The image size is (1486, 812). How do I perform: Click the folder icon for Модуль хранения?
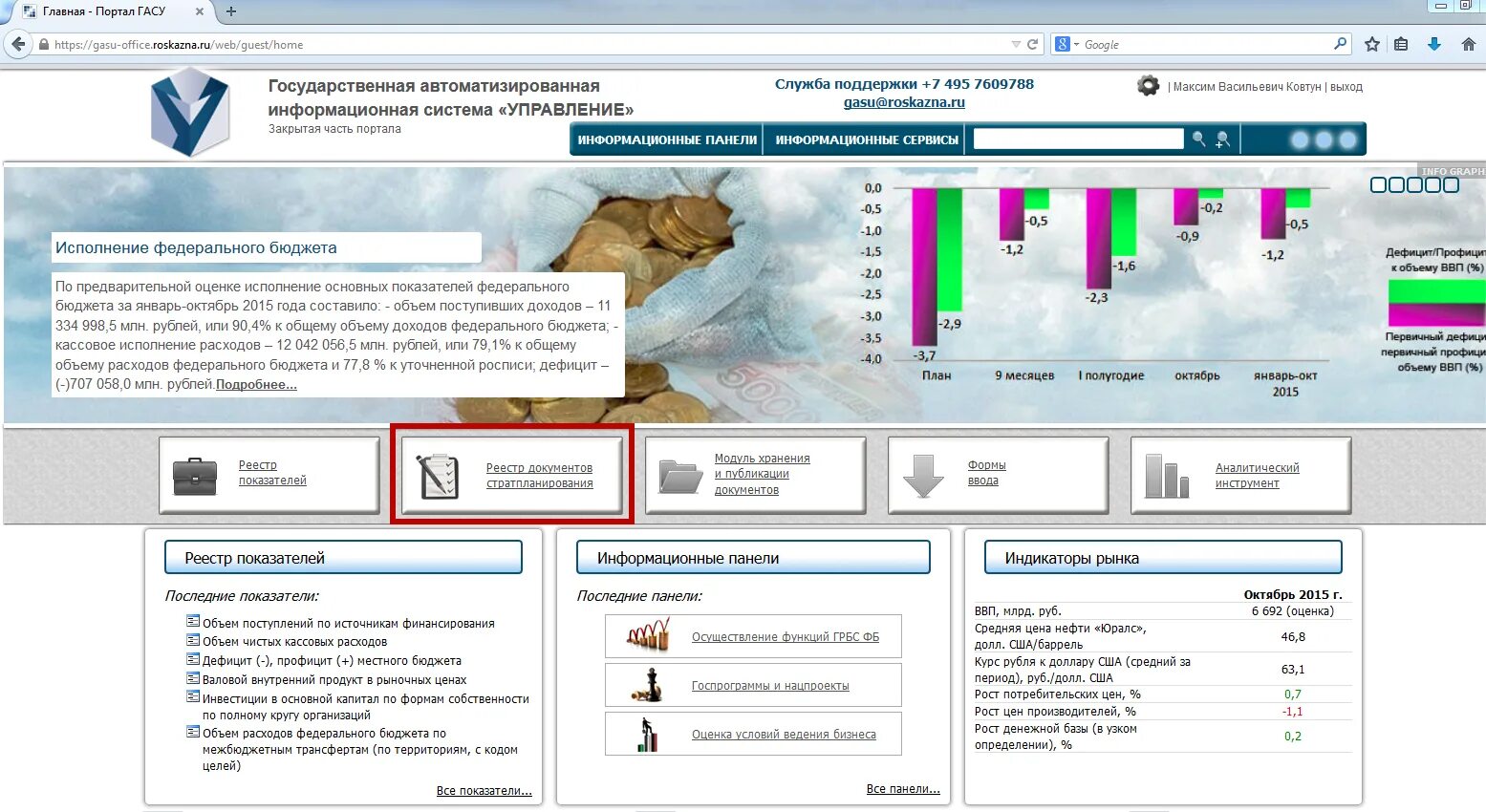click(x=680, y=476)
